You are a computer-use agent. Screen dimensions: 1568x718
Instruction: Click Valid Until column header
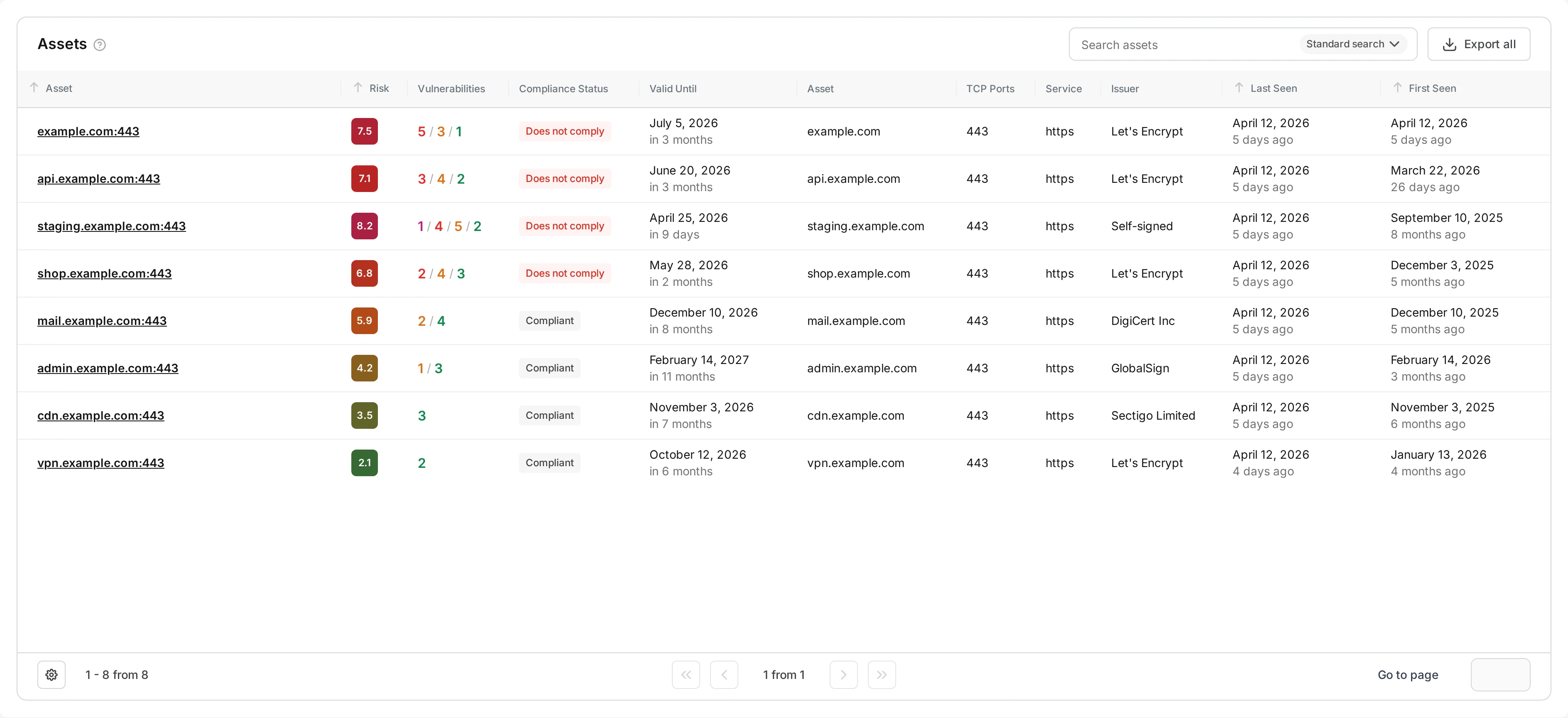(673, 89)
